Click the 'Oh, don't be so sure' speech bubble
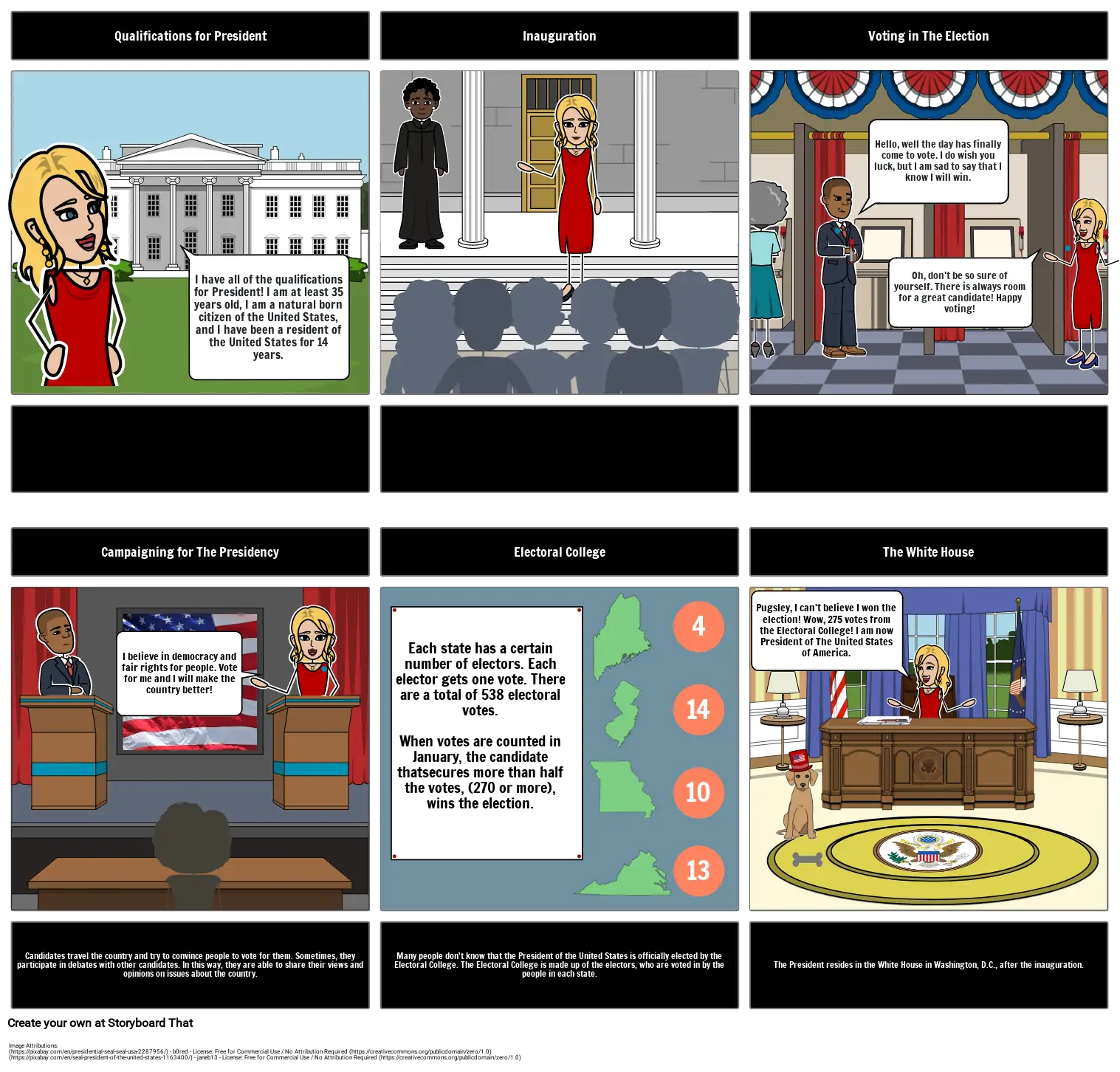This screenshot has height=1072, width=1120. click(960, 292)
